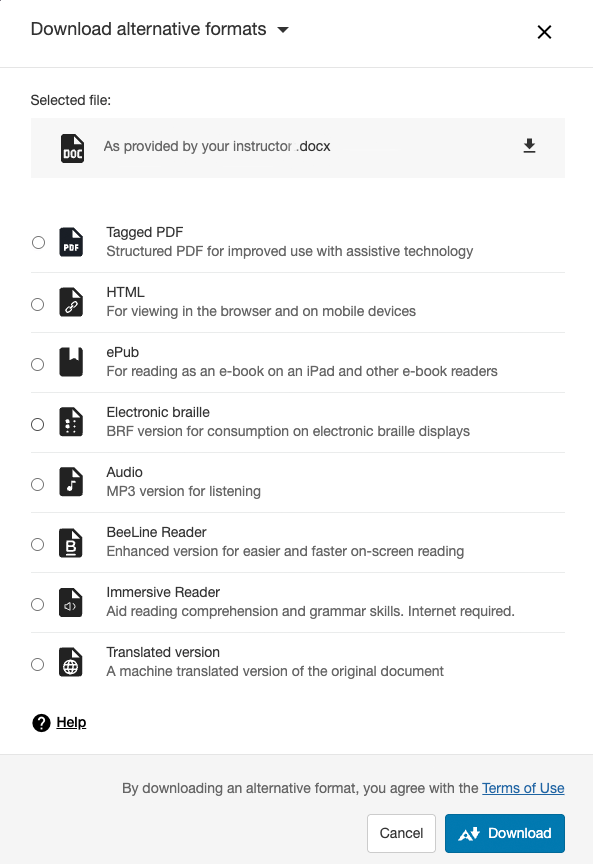Download the original .docx via the download arrow
This screenshot has width=593, height=864.
tap(529, 146)
